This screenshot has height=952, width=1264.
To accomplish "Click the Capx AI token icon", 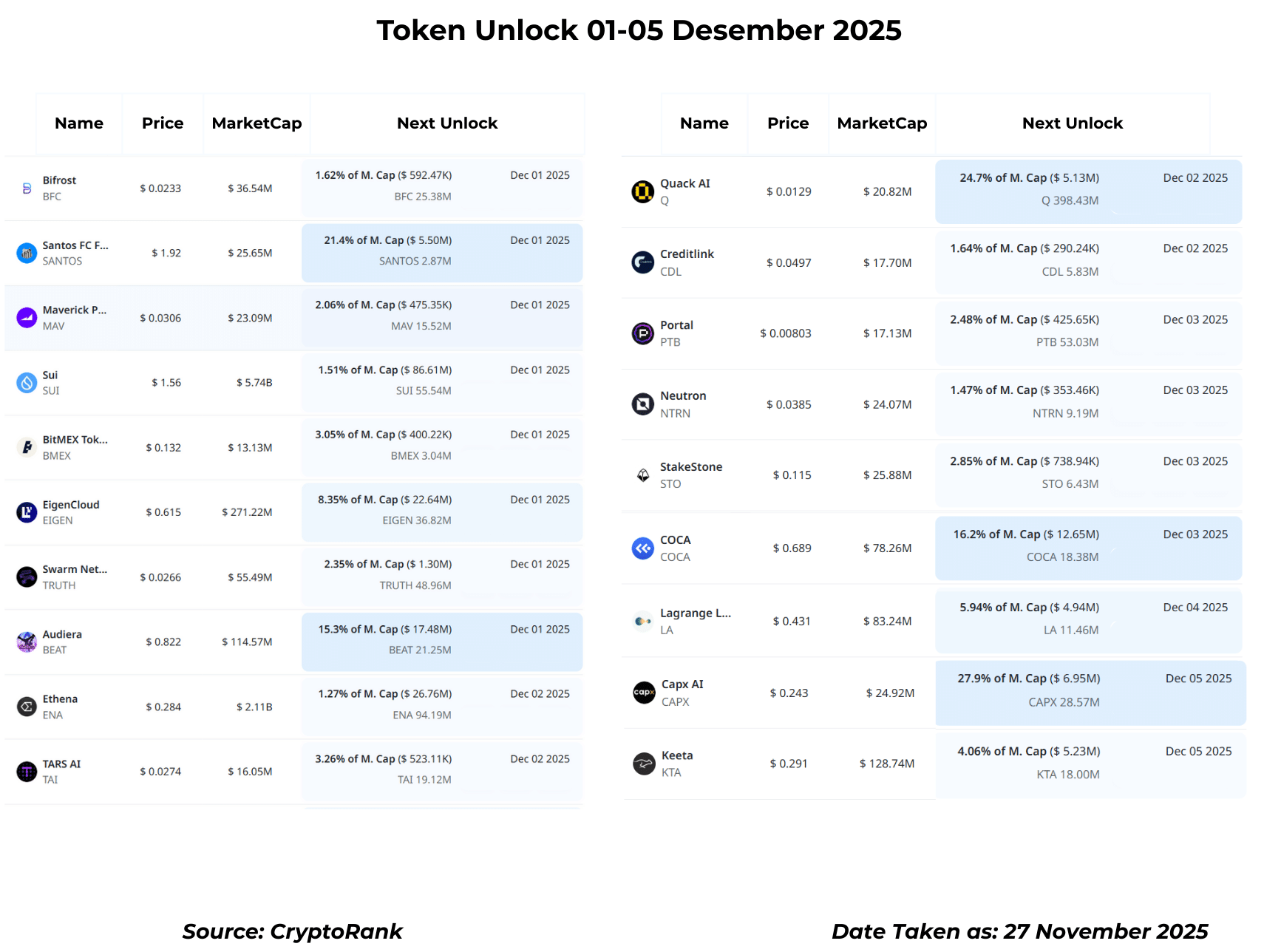I will [x=644, y=693].
